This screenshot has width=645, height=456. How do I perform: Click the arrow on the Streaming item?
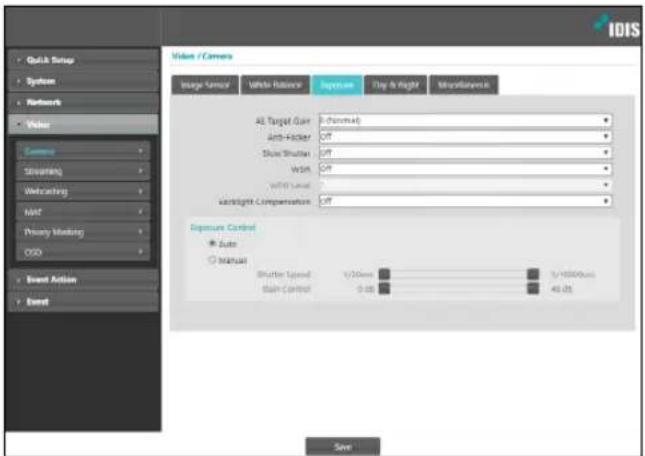(x=140, y=171)
